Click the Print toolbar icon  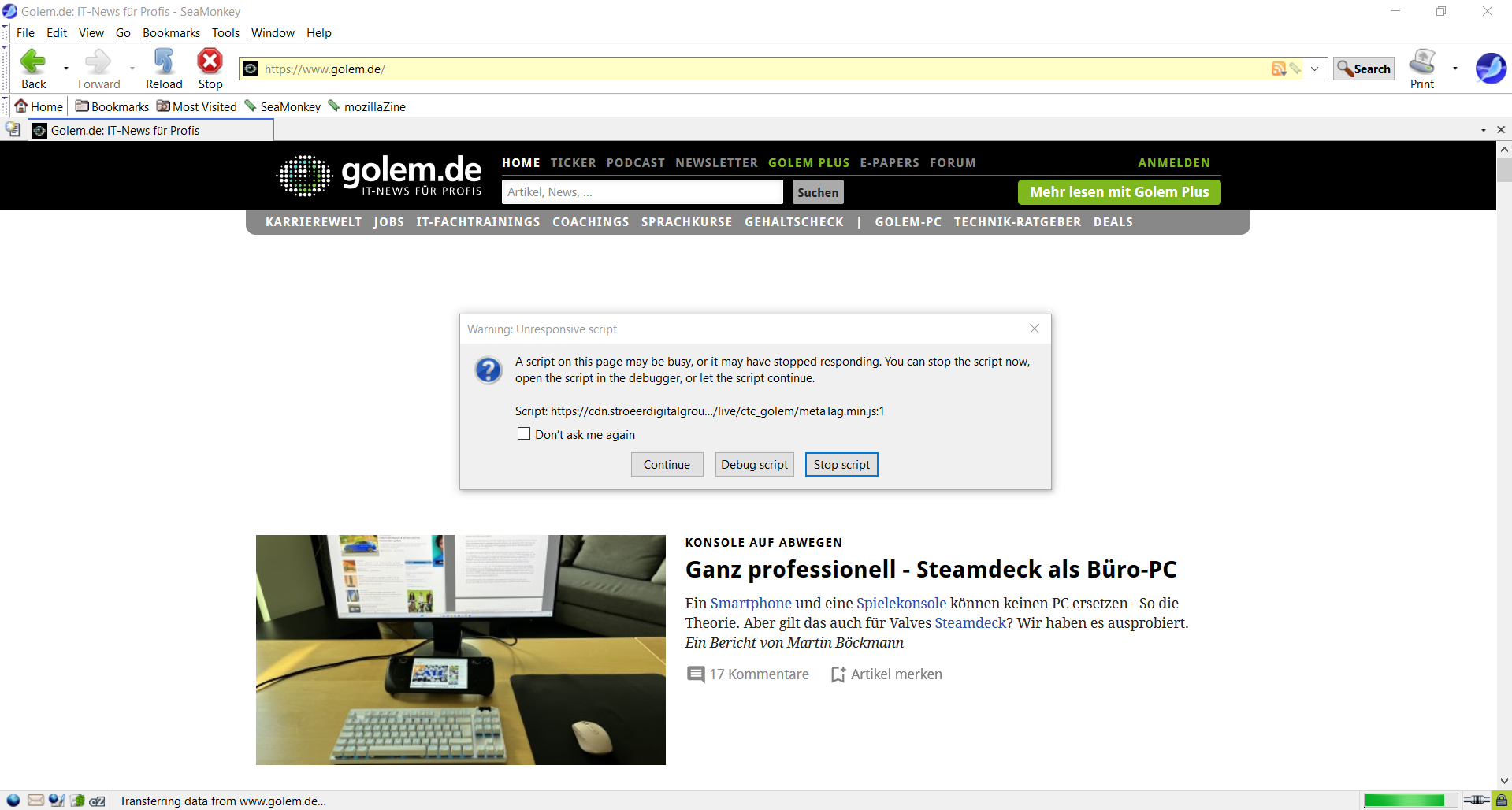pyautogui.click(x=1421, y=62)
